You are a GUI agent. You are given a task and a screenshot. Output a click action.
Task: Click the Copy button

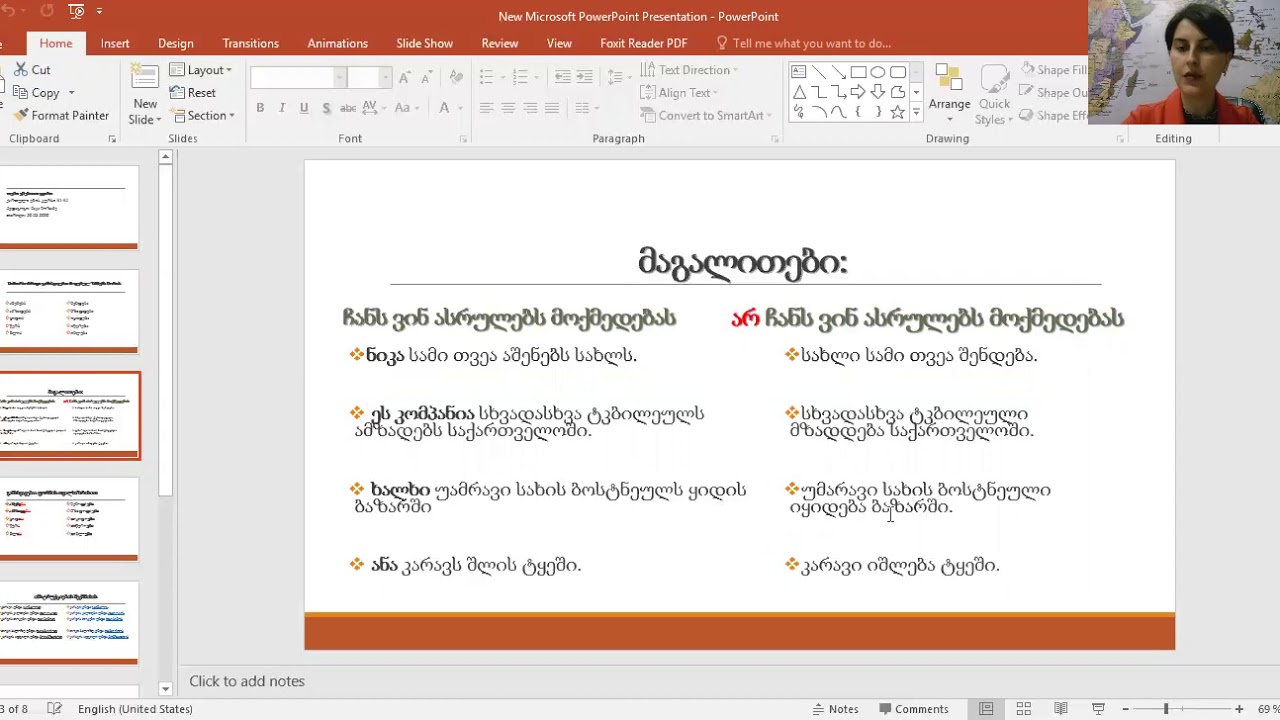click(38, 93)
